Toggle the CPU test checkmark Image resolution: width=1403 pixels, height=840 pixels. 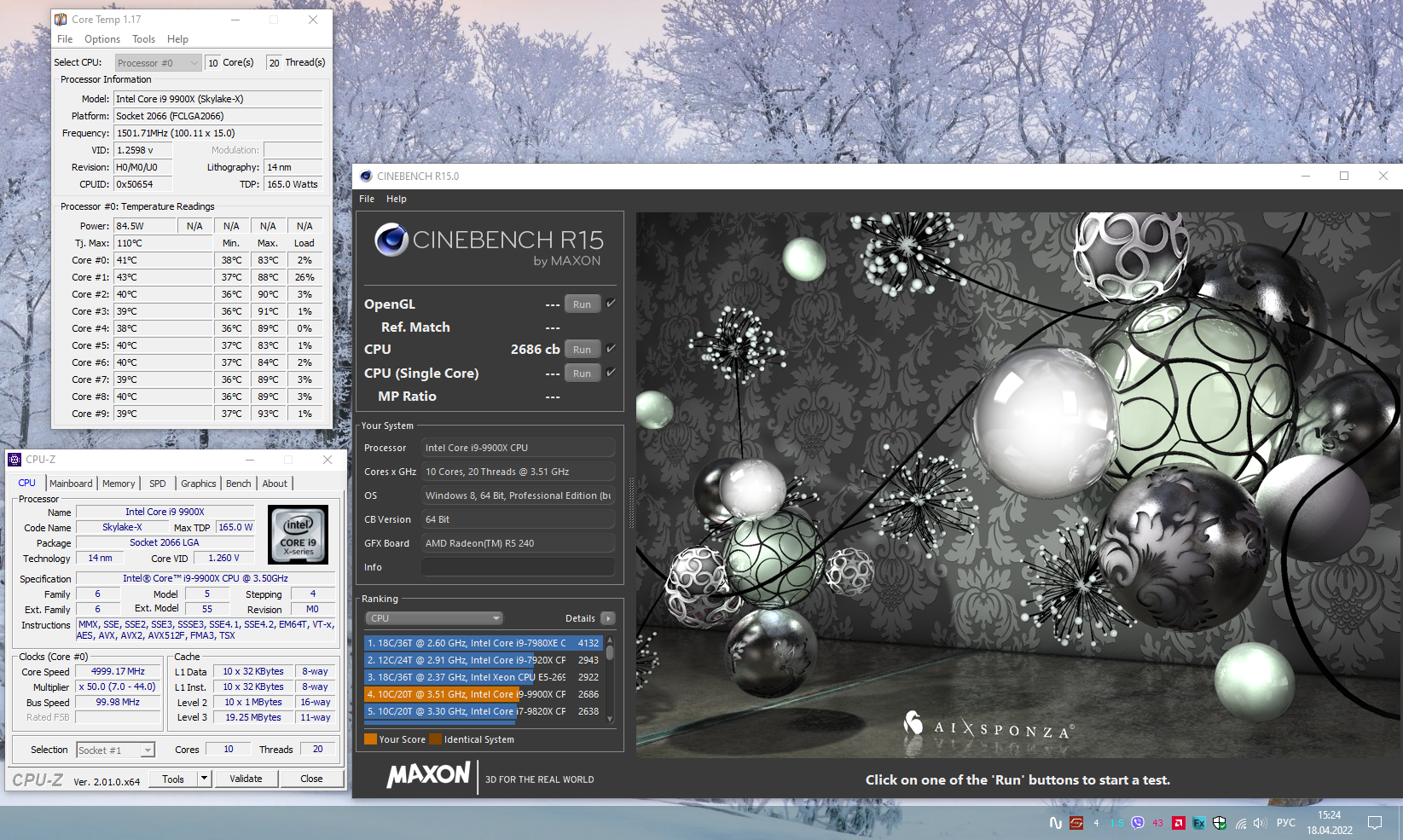(611, 349)
